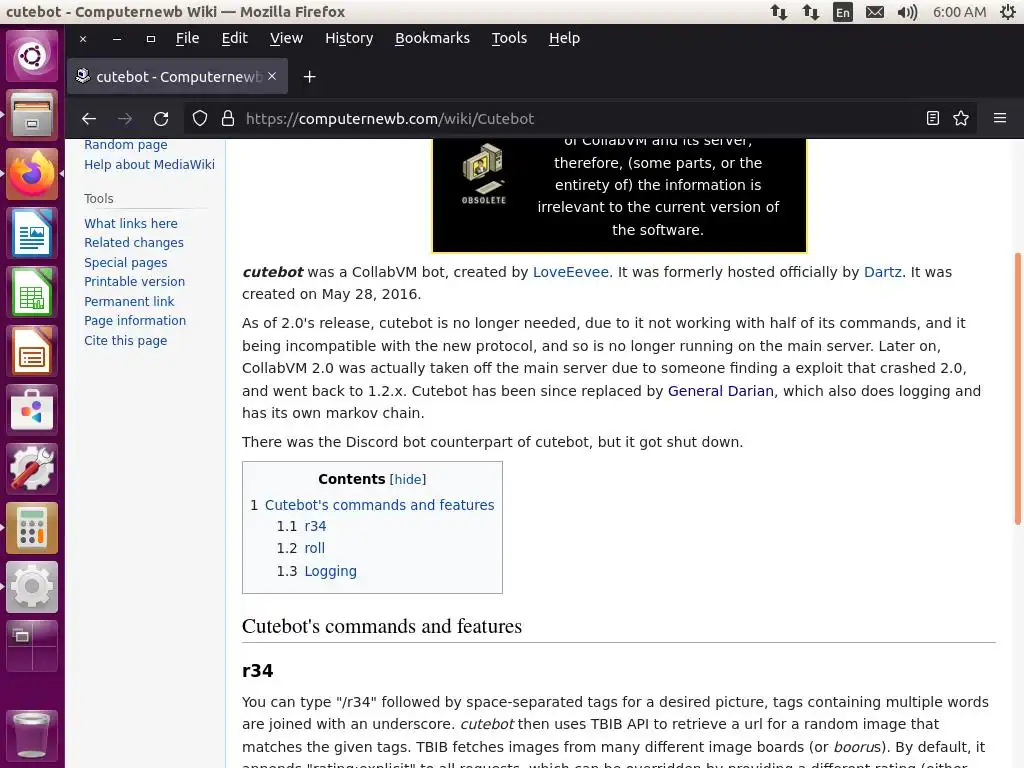Screen dimensions: 1024x768
Task: Open the File menu
Action: tap(187, 39)
